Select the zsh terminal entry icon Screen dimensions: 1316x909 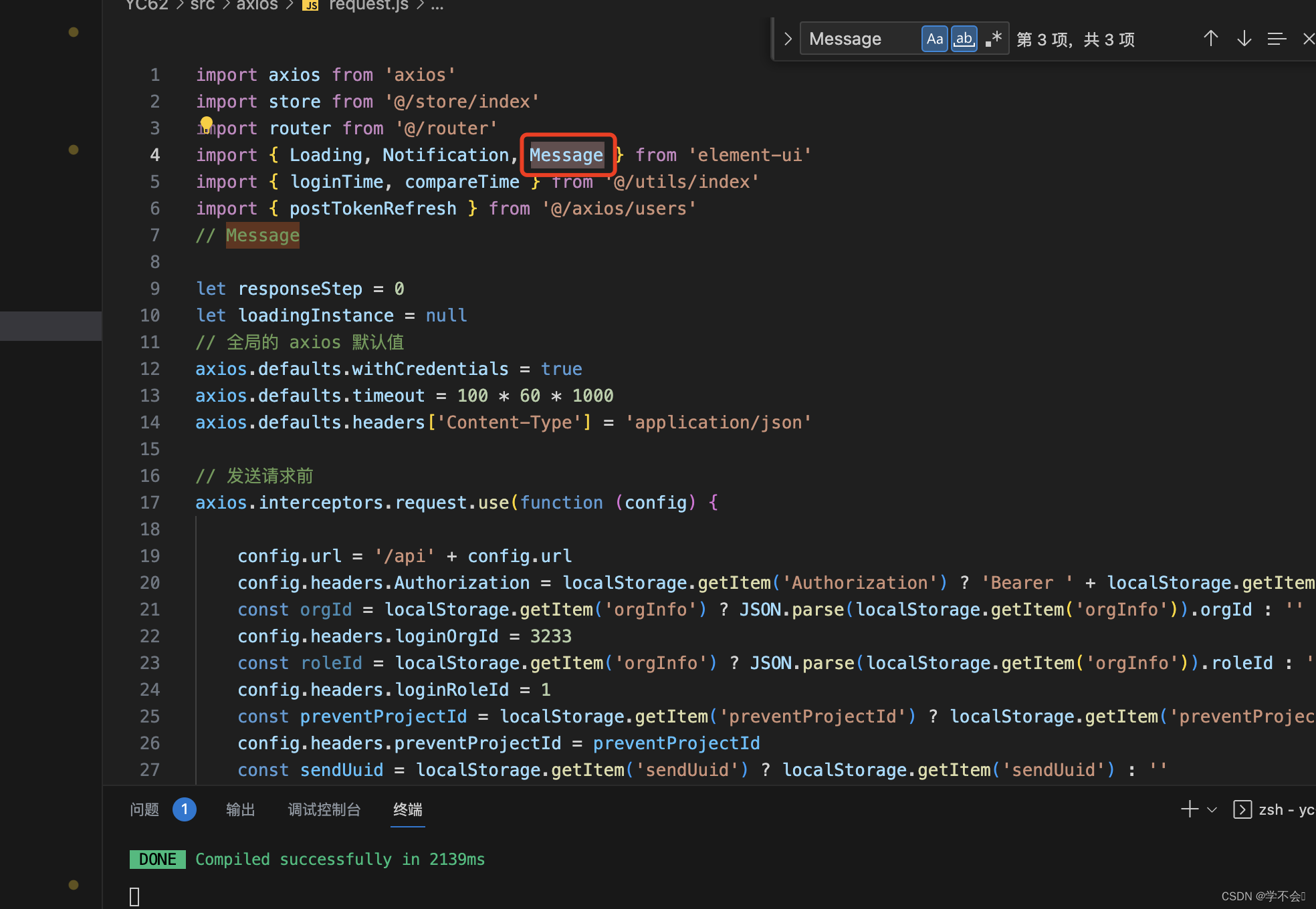(1242, 809)
